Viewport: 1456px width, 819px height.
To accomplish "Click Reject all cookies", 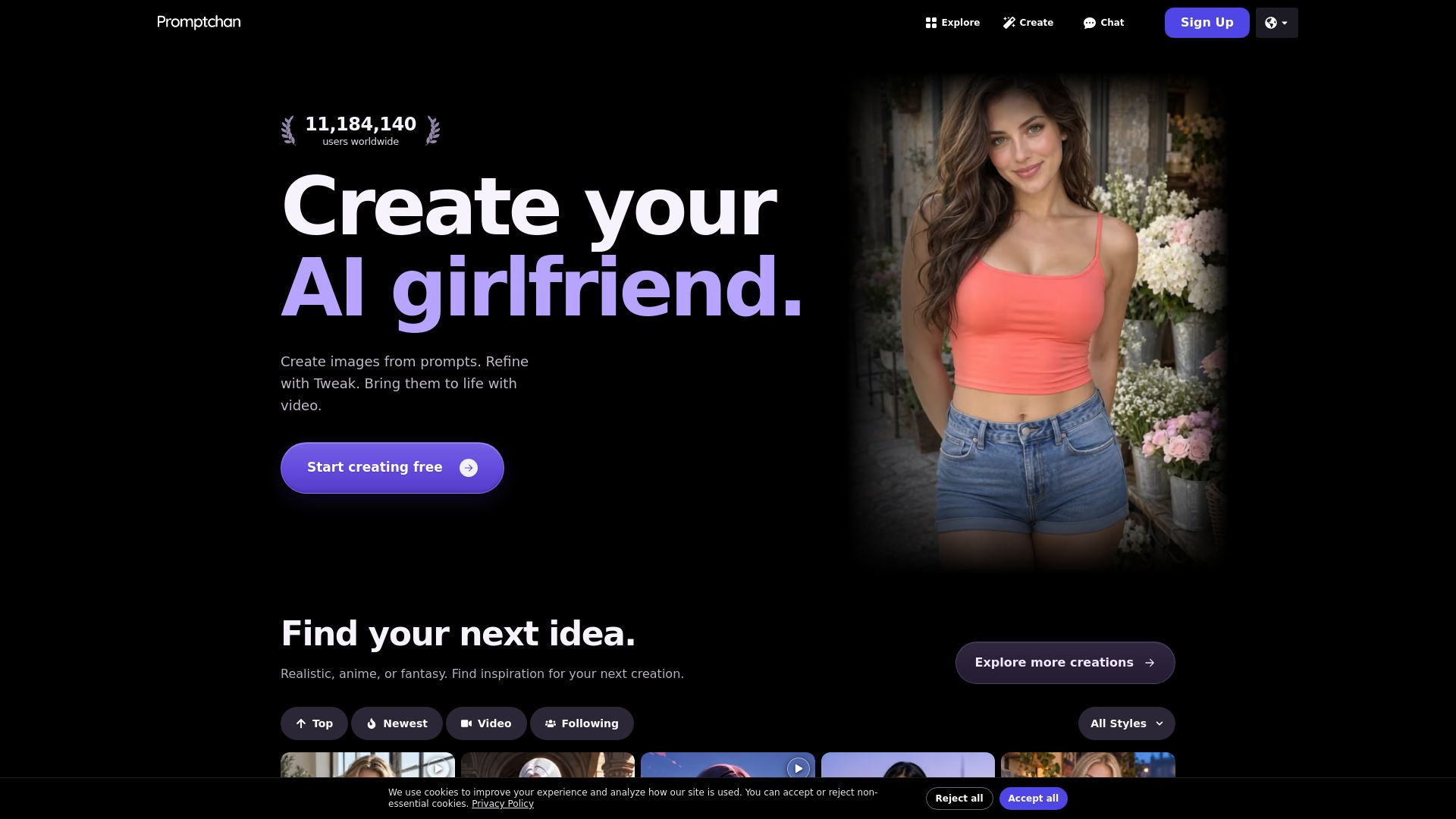I will [959, 799].
